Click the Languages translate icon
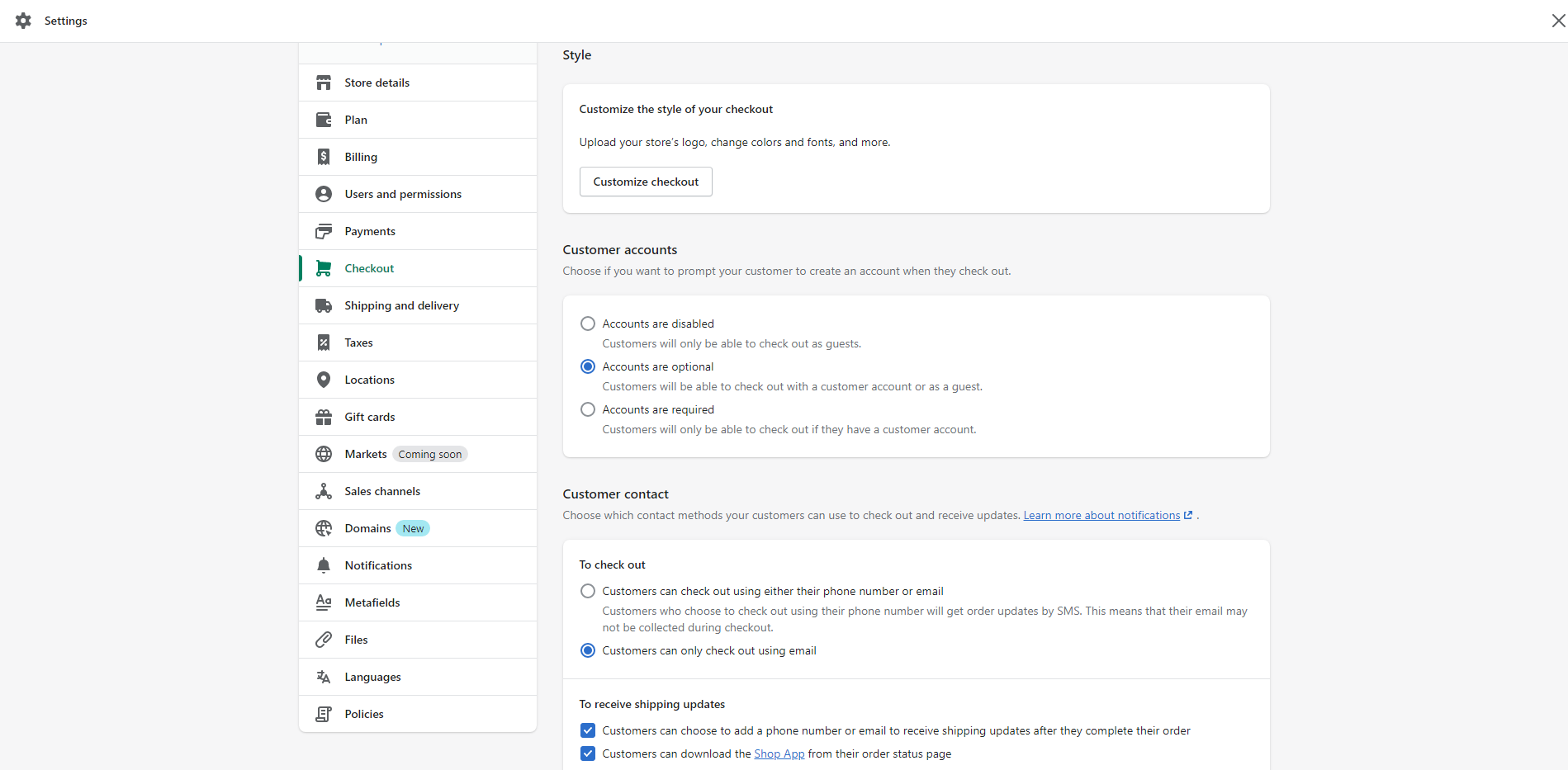The image size is (1568, 770). (324, 677)
